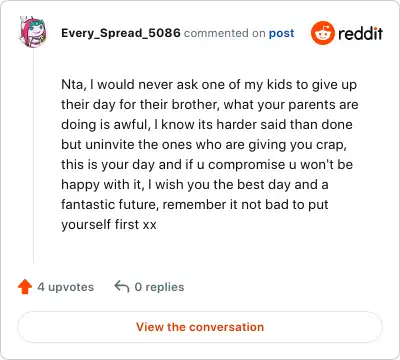Click the final line "yourself first xx"

click(x=109, y=224)
